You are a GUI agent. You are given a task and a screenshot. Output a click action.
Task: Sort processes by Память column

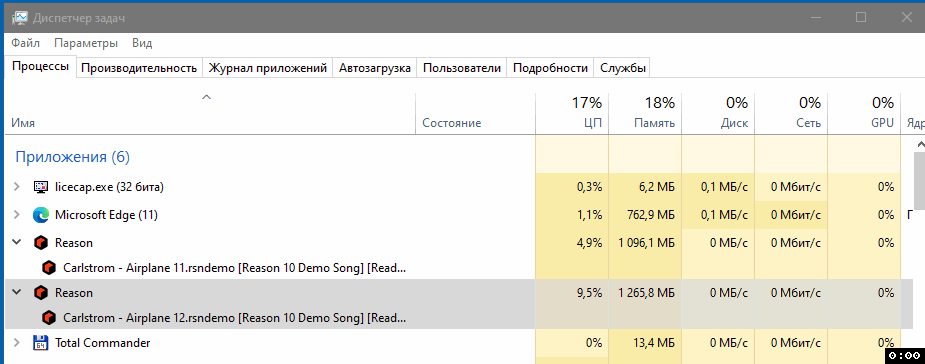[x=645, y=113]
